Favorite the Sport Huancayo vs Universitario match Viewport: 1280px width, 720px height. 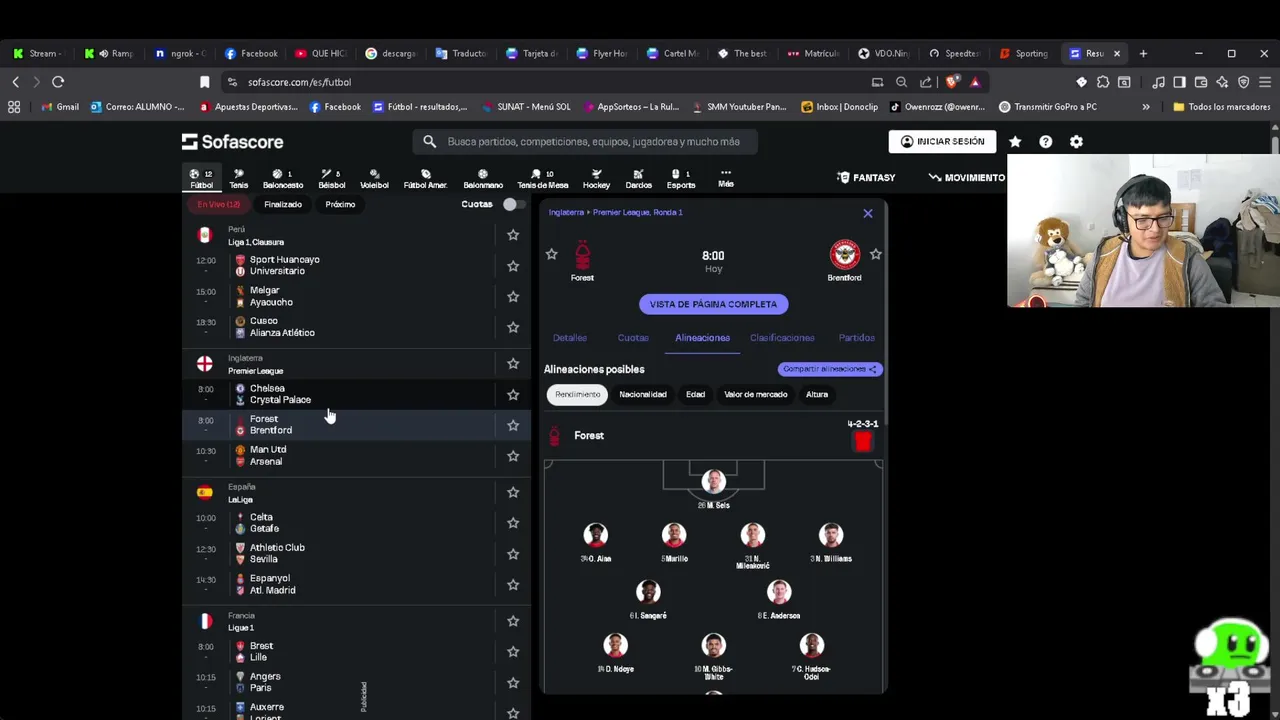[x=513, y=266]
